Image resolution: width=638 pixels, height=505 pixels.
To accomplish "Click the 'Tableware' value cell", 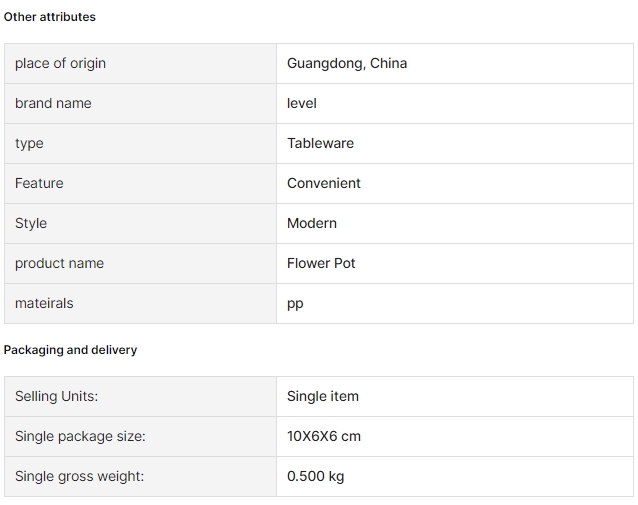I will [455, 144].
